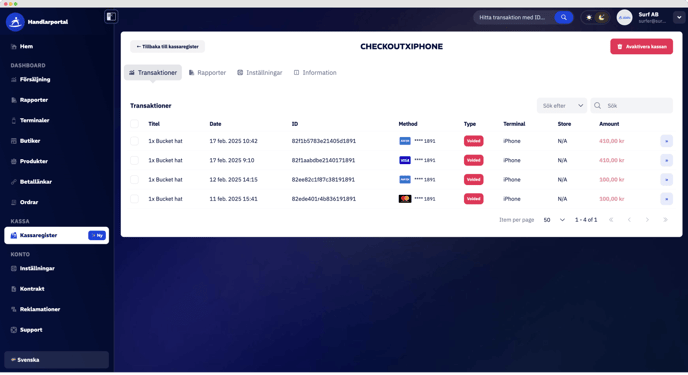The image size is (688, 375).
Task: Click the Hitta transaktion med ID field
Action: [x=513, y=18]
